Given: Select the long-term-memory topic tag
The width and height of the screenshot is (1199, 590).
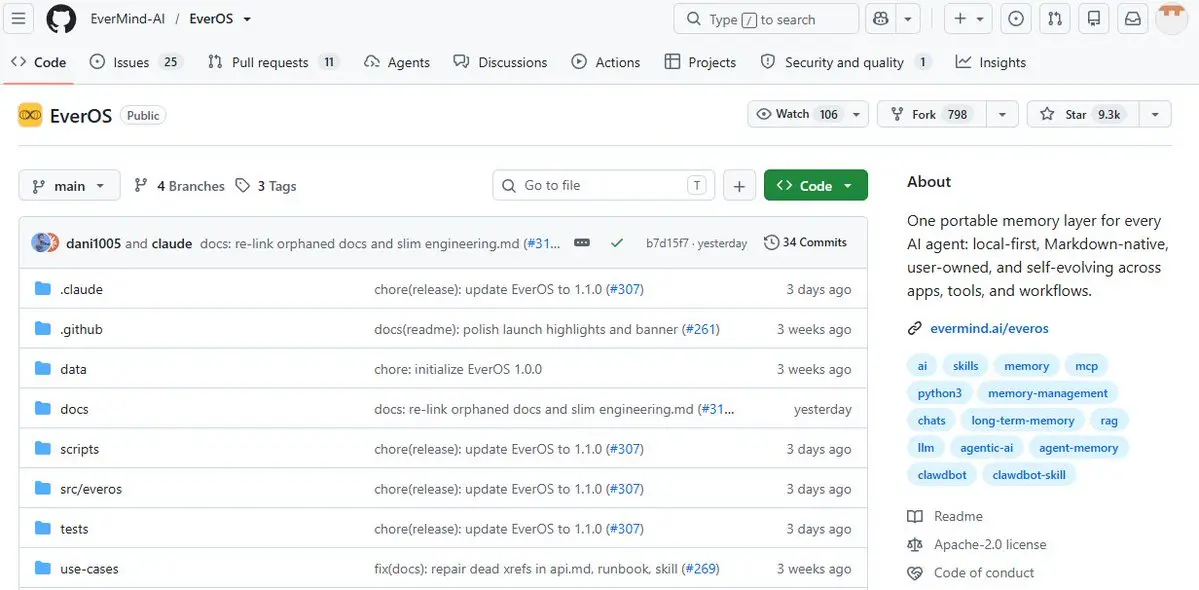Looking at the screenshot, I should [1022, 420].
